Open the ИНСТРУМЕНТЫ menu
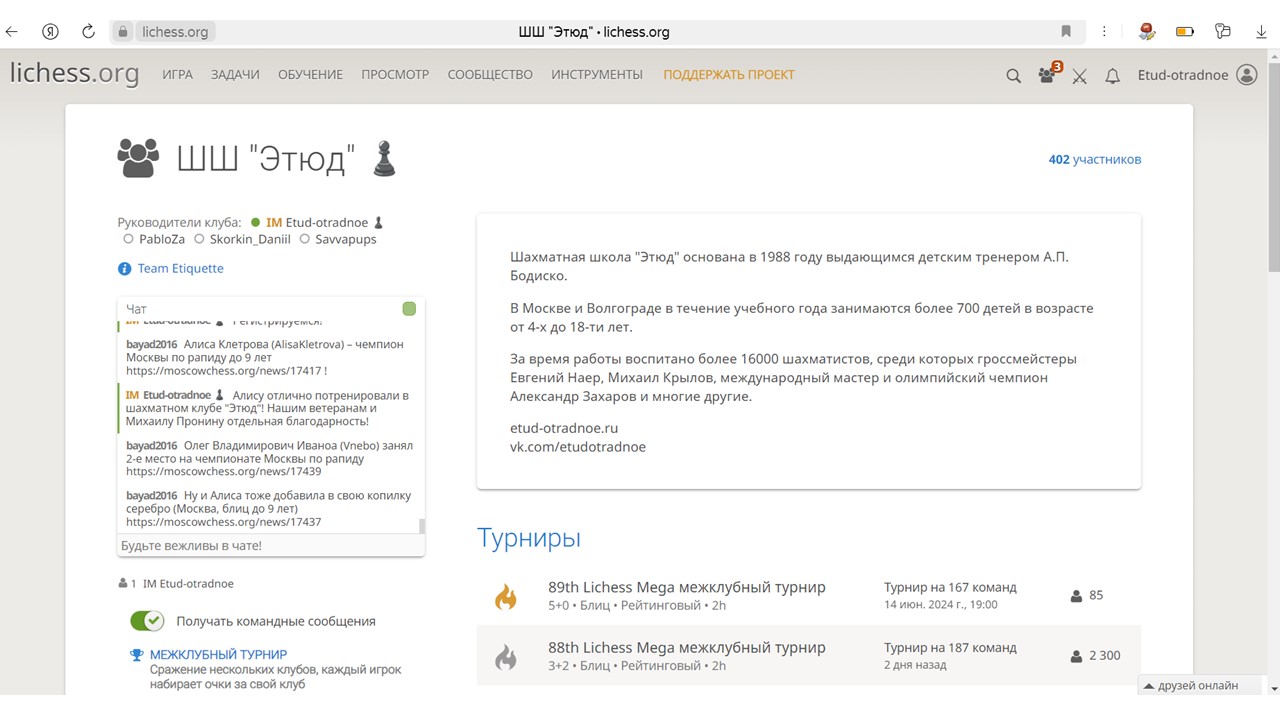 597,75
